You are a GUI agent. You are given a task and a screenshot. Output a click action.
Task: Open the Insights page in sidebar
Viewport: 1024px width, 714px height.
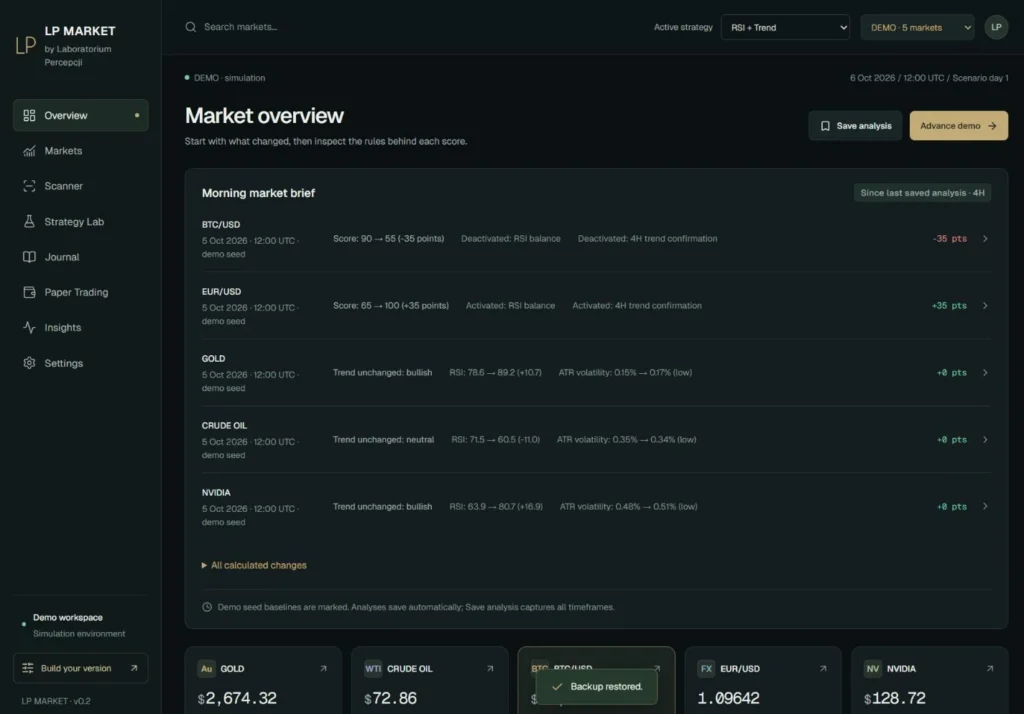coord(80,327)
